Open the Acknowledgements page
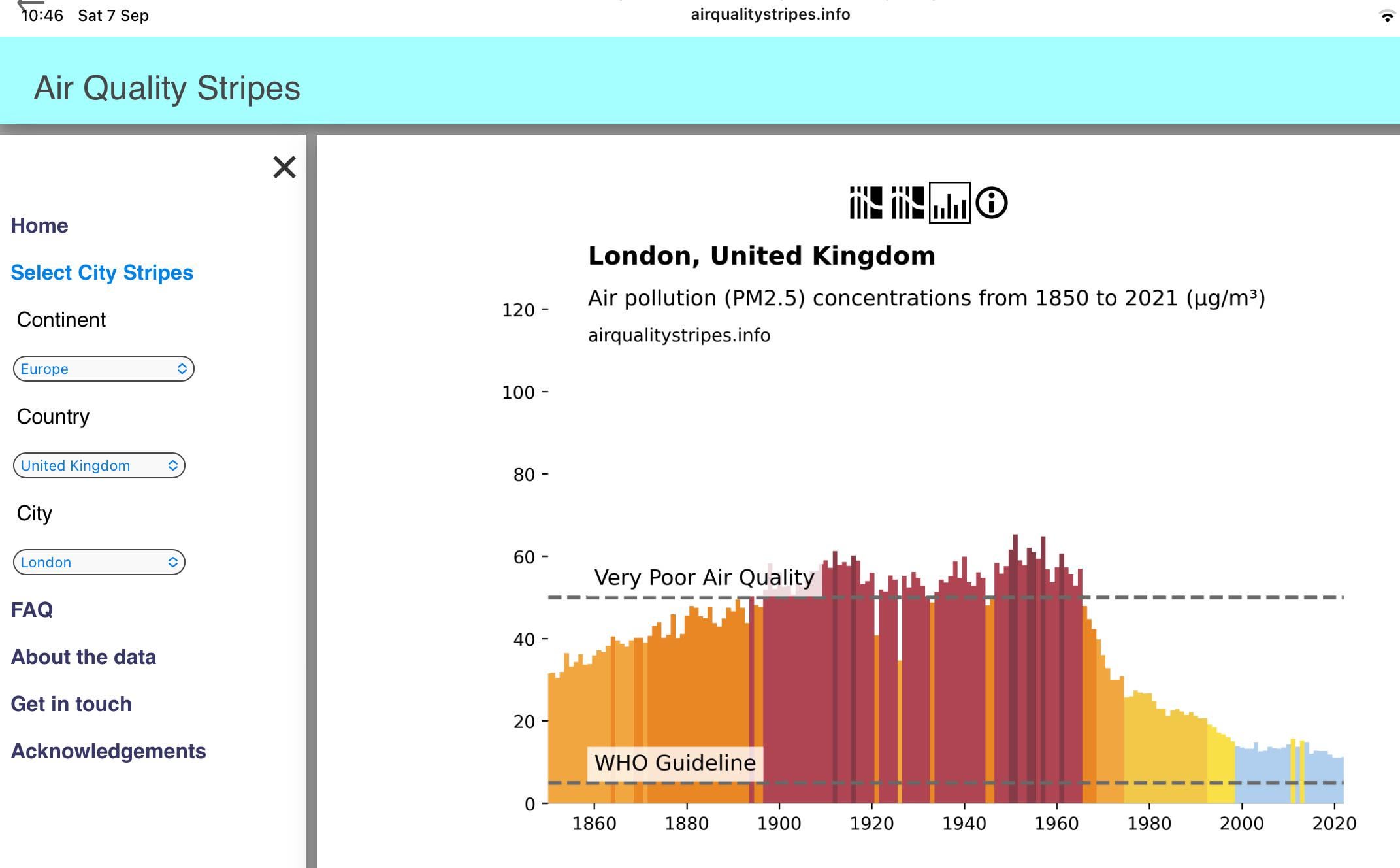1400x868 pixels. pos(108,751)
